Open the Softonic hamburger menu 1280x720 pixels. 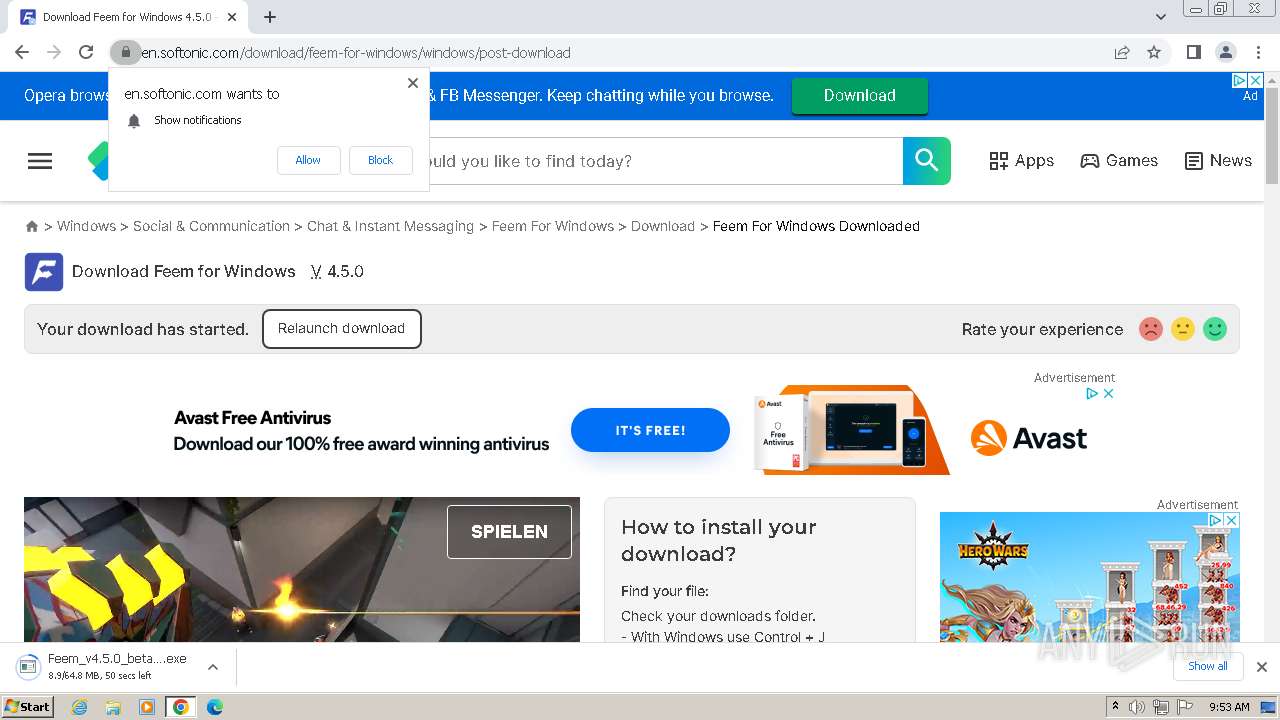pos(40,161)
